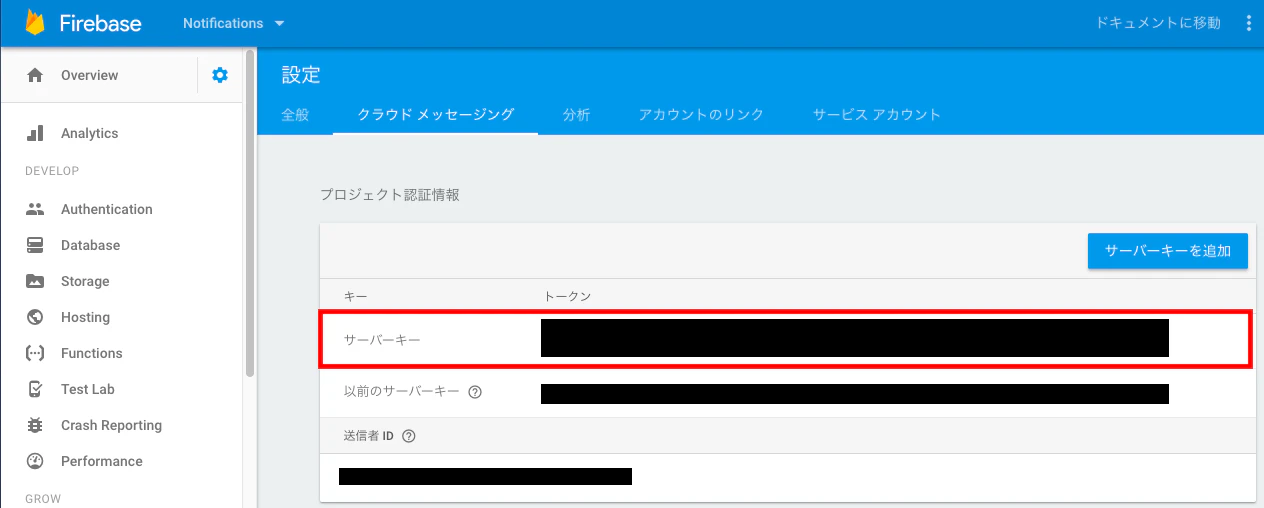This screenshot has width=1264, height=508.
Task: Click the トークン column header
Action: click(568, 297)
